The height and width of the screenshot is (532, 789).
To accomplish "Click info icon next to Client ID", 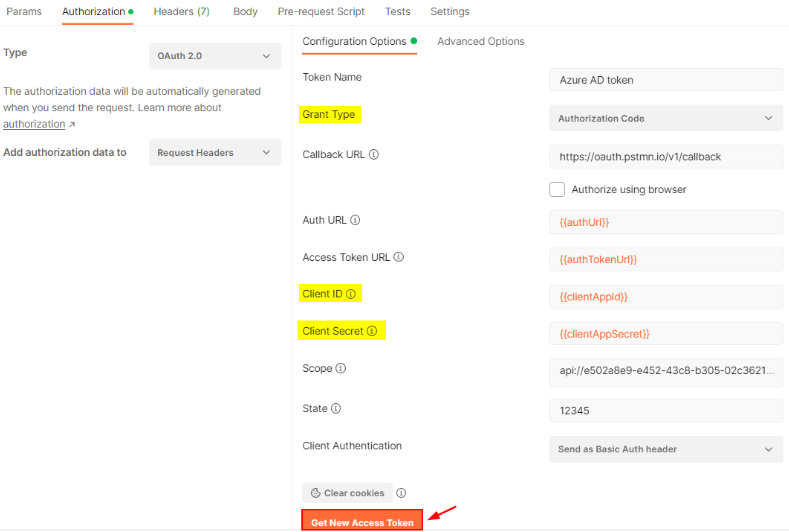I will tap(351, 294).
